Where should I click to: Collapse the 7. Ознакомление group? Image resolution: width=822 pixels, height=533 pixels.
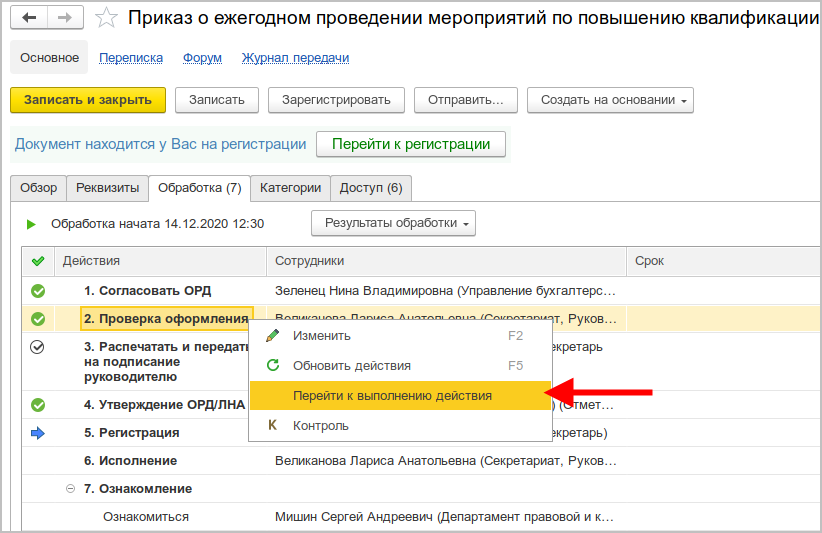coord(70,489)
